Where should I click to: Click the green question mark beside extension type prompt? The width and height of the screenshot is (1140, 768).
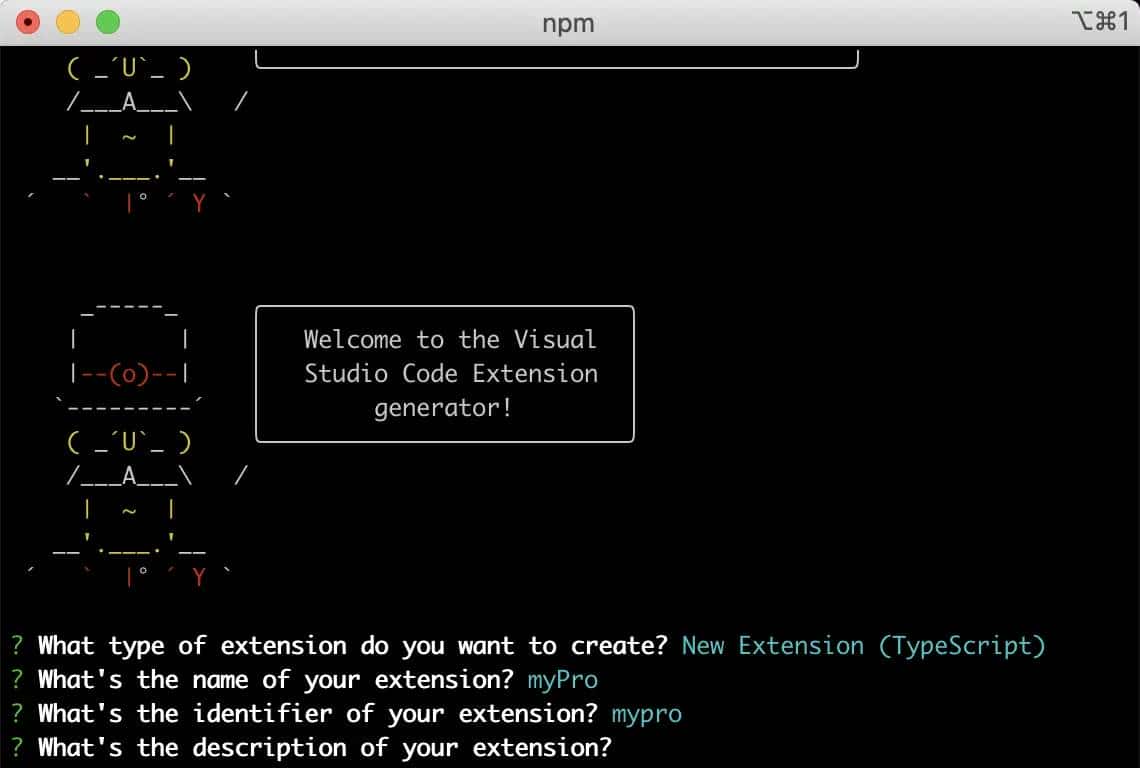coord(17,646)
